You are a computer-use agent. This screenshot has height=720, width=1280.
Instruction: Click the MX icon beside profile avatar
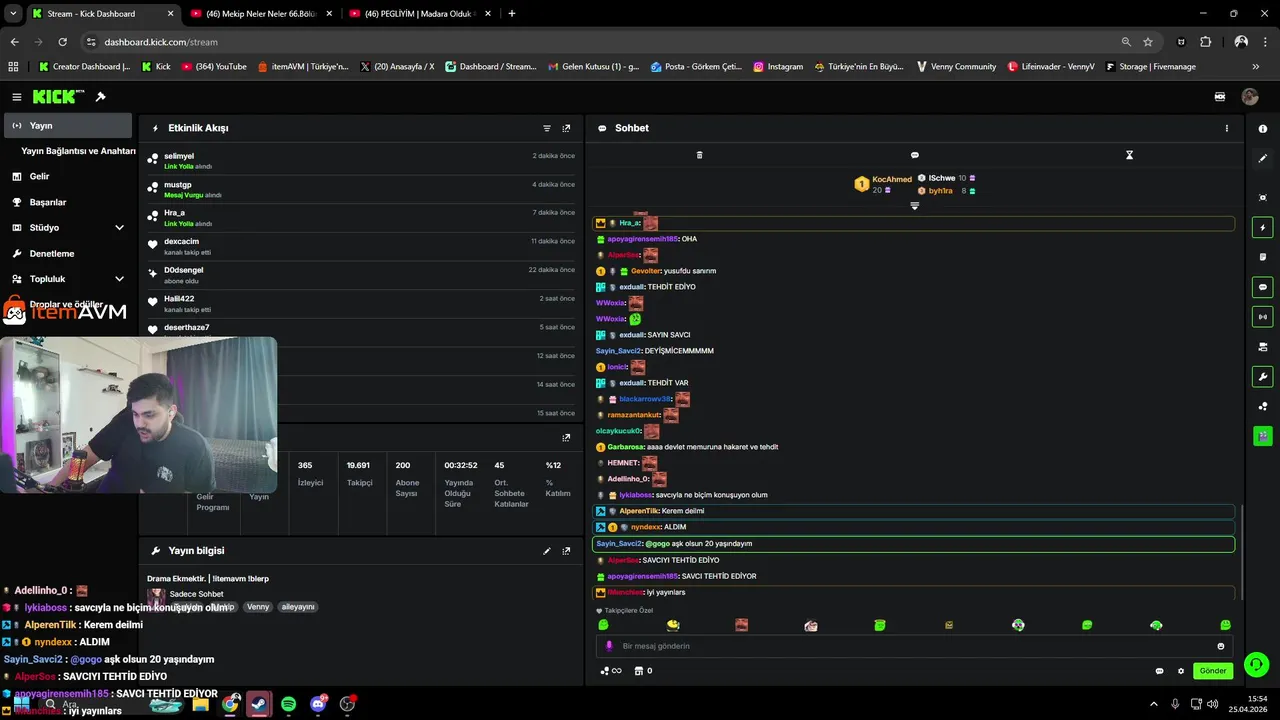point(1220,97)
